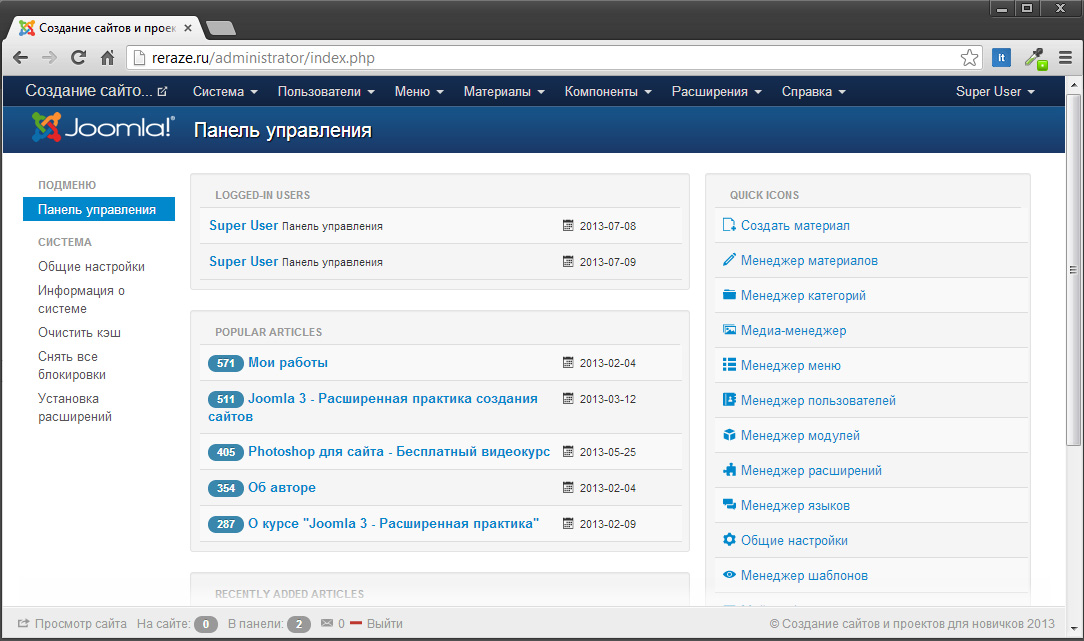The height and width of the screenshot is (641, 1084).
Task: Click the image icon for Медиа-менеджер
Action: 729,330
